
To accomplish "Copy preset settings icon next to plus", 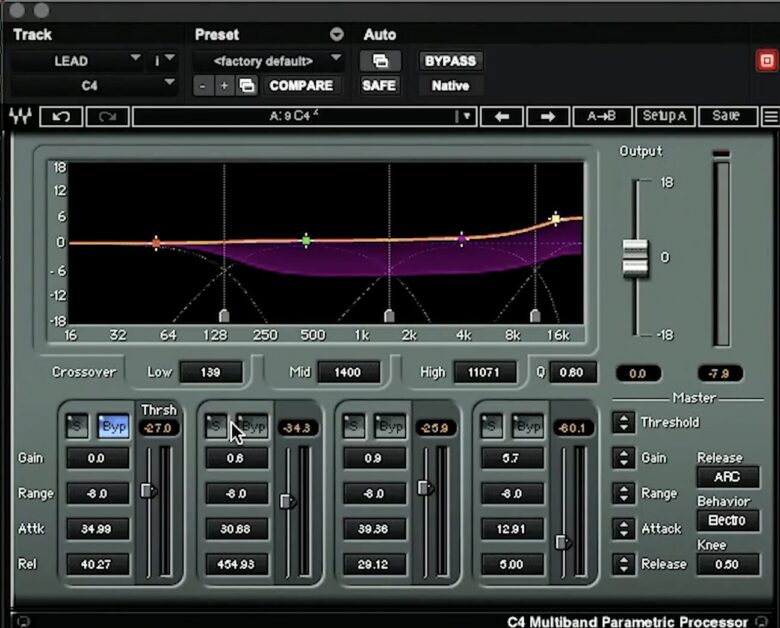I will pos(247,86).
